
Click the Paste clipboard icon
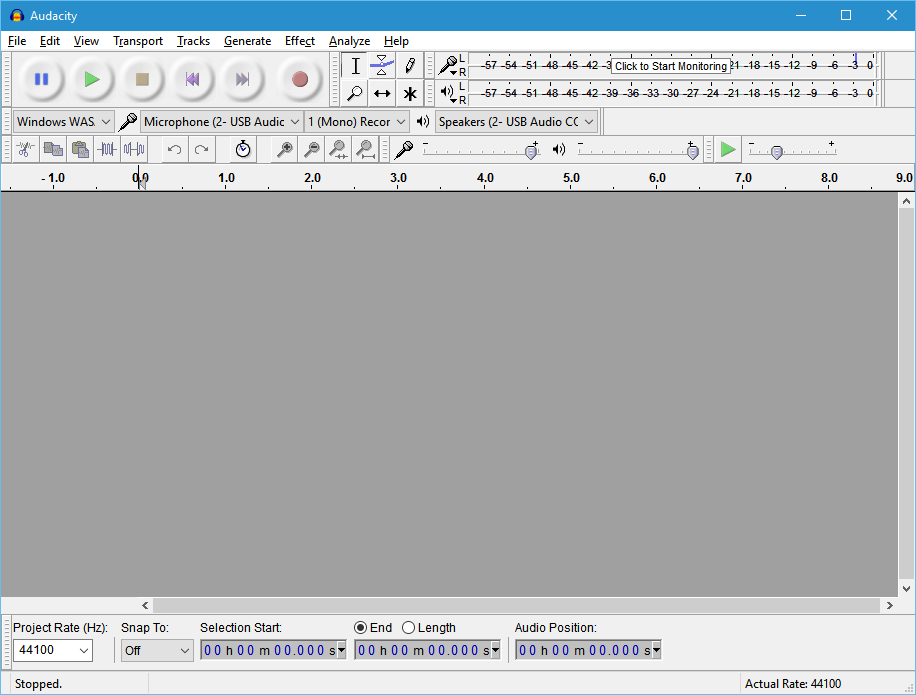[x=80, y=150]
